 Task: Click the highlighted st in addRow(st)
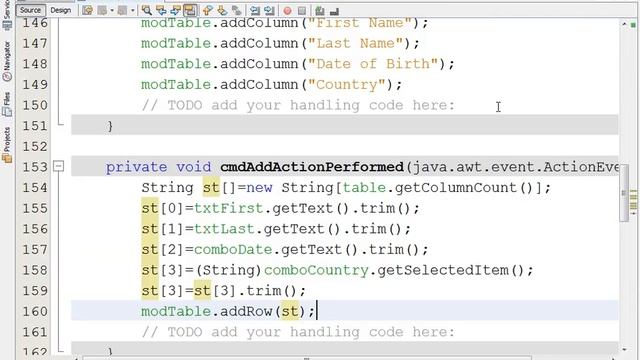click(290, 311)
